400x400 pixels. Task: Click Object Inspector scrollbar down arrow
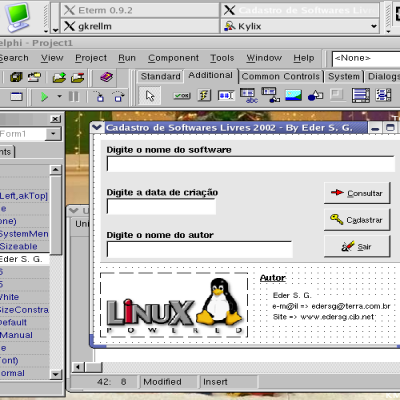[55, 374]
